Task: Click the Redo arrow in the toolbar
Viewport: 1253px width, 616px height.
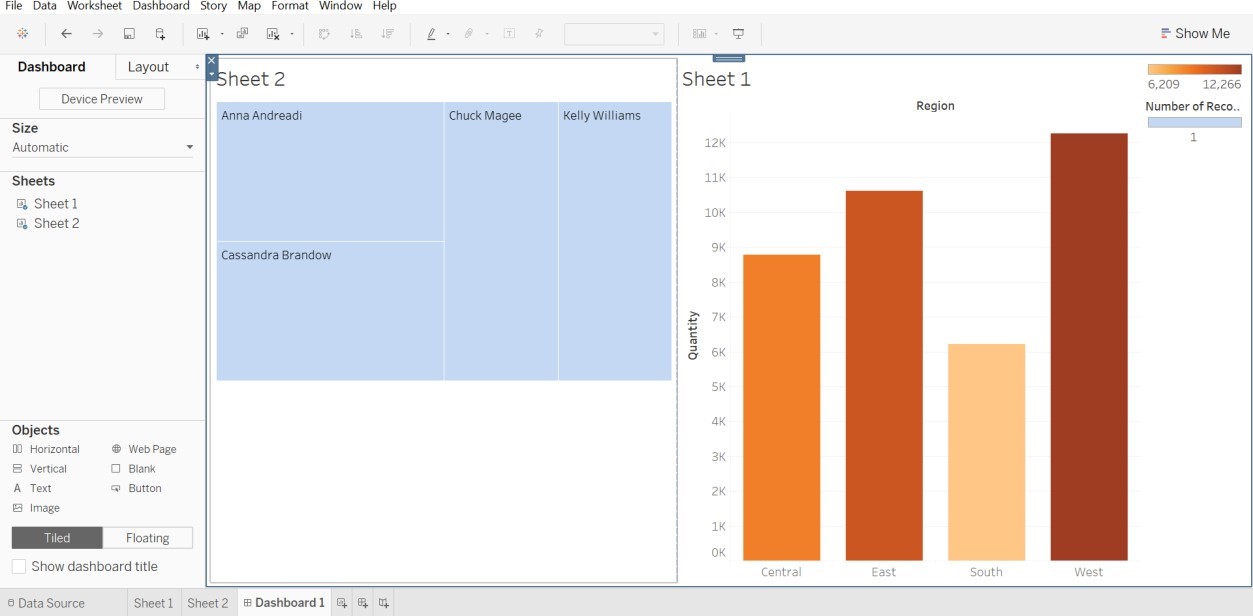Action: (x=96, y=33)
